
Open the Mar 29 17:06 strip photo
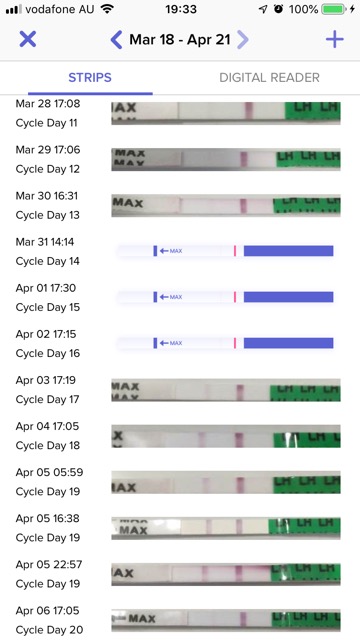point(226,159)
